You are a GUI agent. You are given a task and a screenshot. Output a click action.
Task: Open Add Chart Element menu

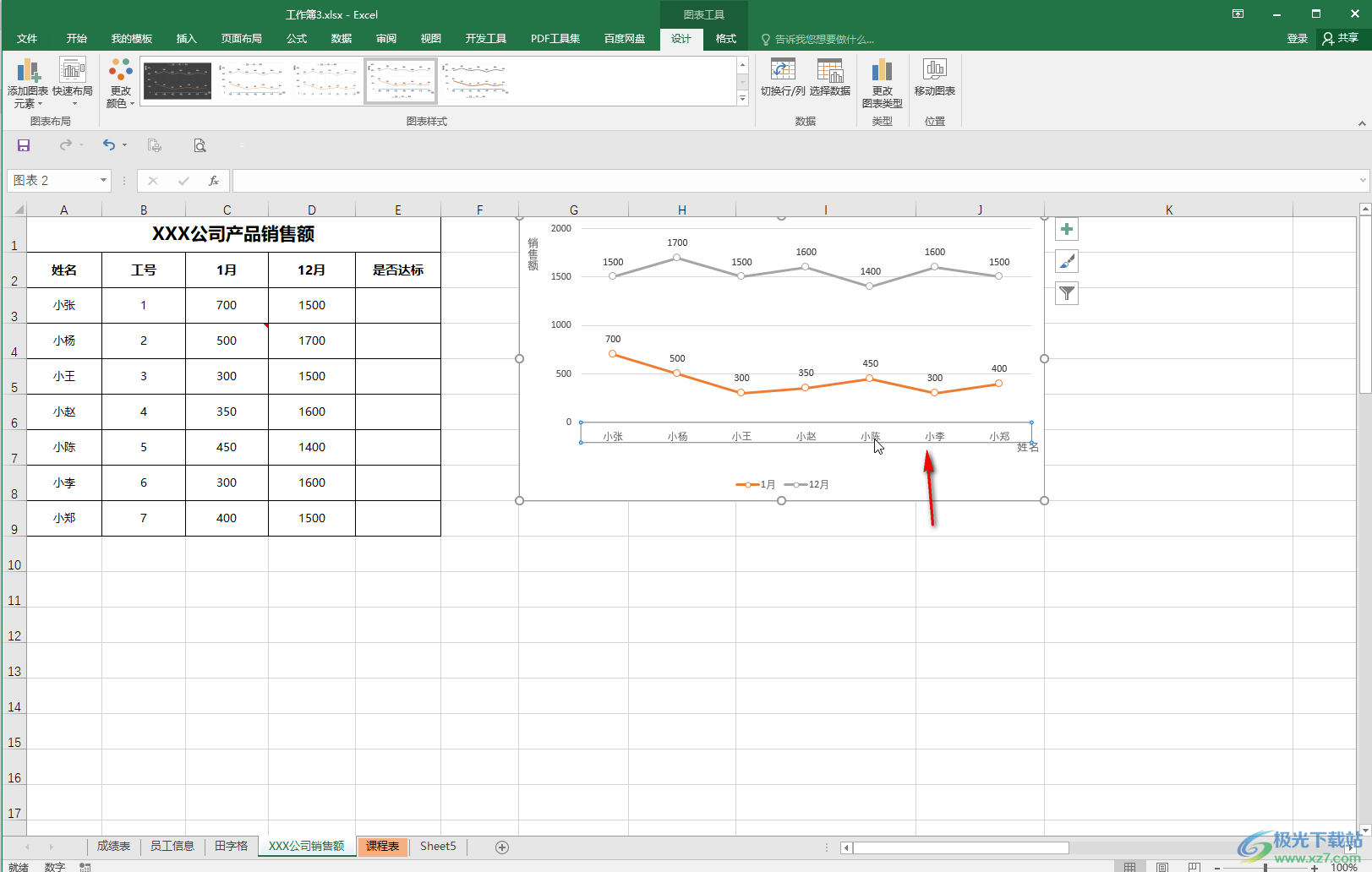click(27, 83)
